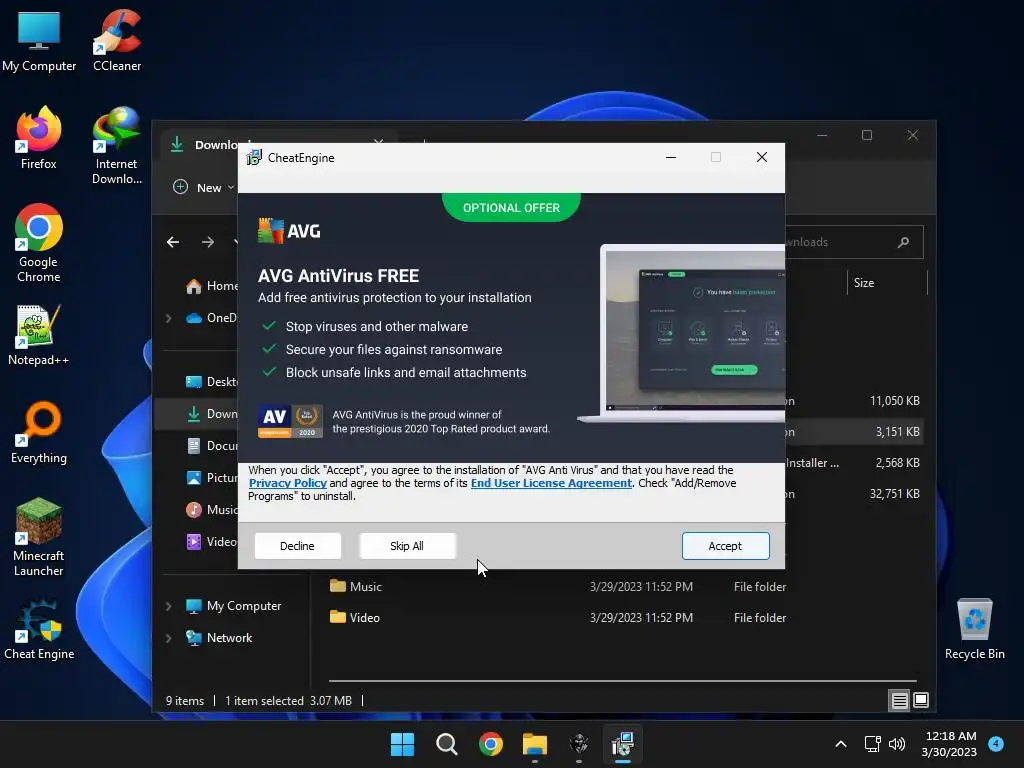Decline the AVG AntiVirus offer

(x=297, y=546)
